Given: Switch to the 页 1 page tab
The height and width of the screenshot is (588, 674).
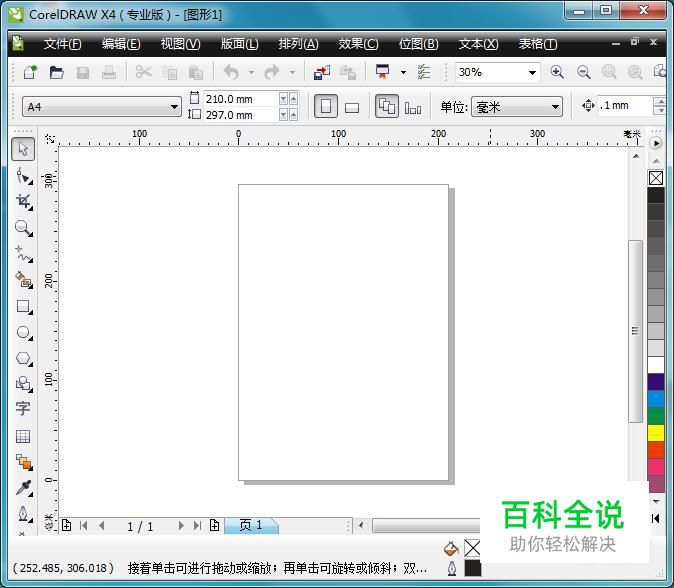Looking at the screenshot, I should tap(251, 525).
